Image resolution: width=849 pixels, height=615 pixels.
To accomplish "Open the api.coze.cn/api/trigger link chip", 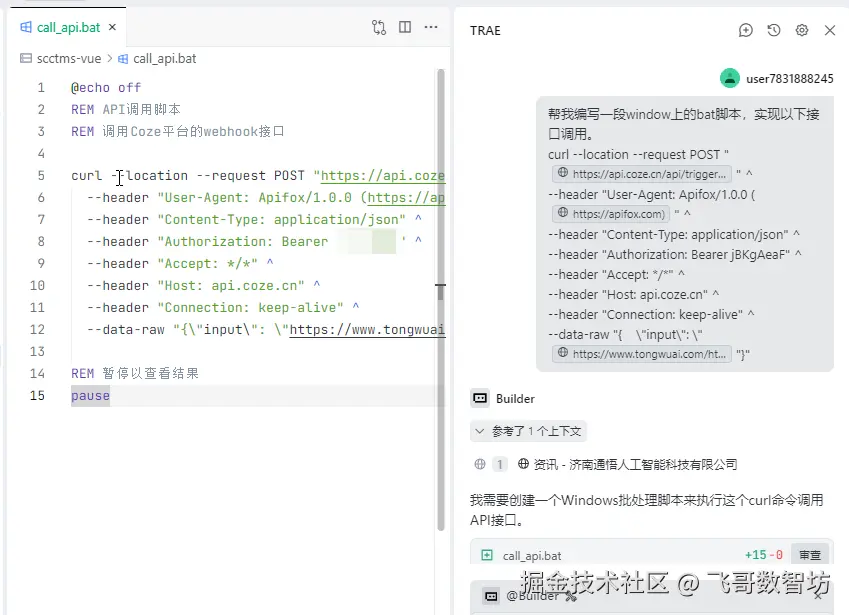I will (642, 174).
